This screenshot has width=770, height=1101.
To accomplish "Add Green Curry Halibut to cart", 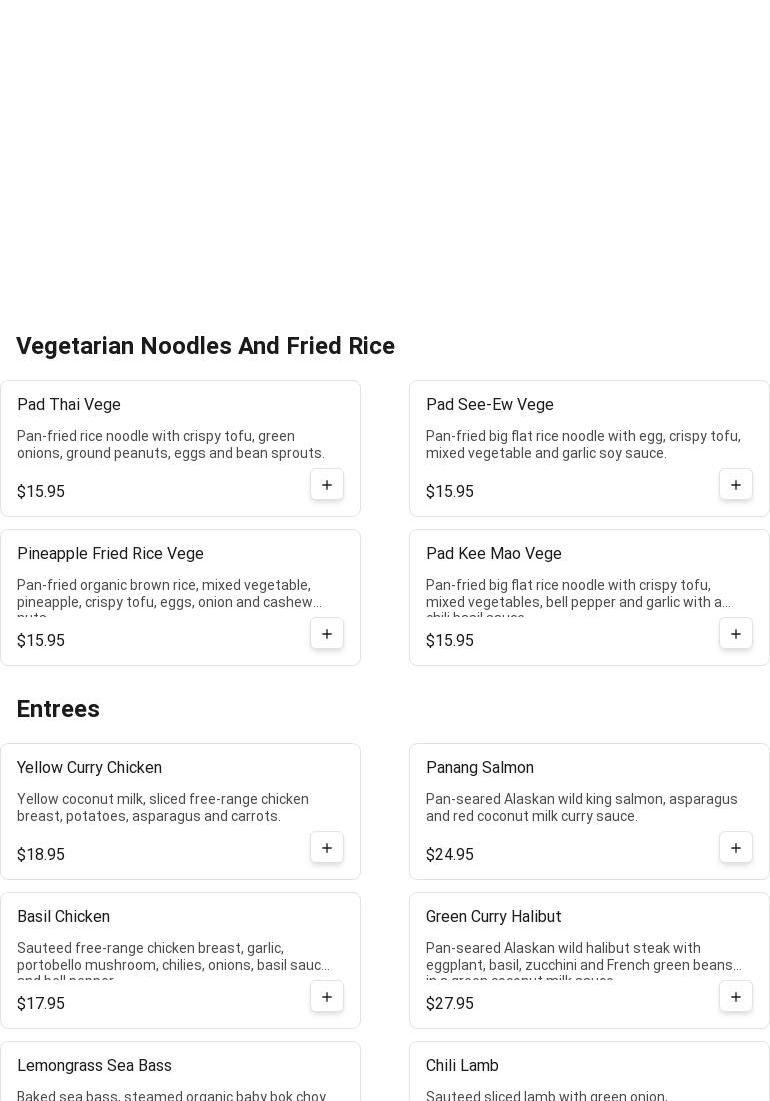I will 736,997.
